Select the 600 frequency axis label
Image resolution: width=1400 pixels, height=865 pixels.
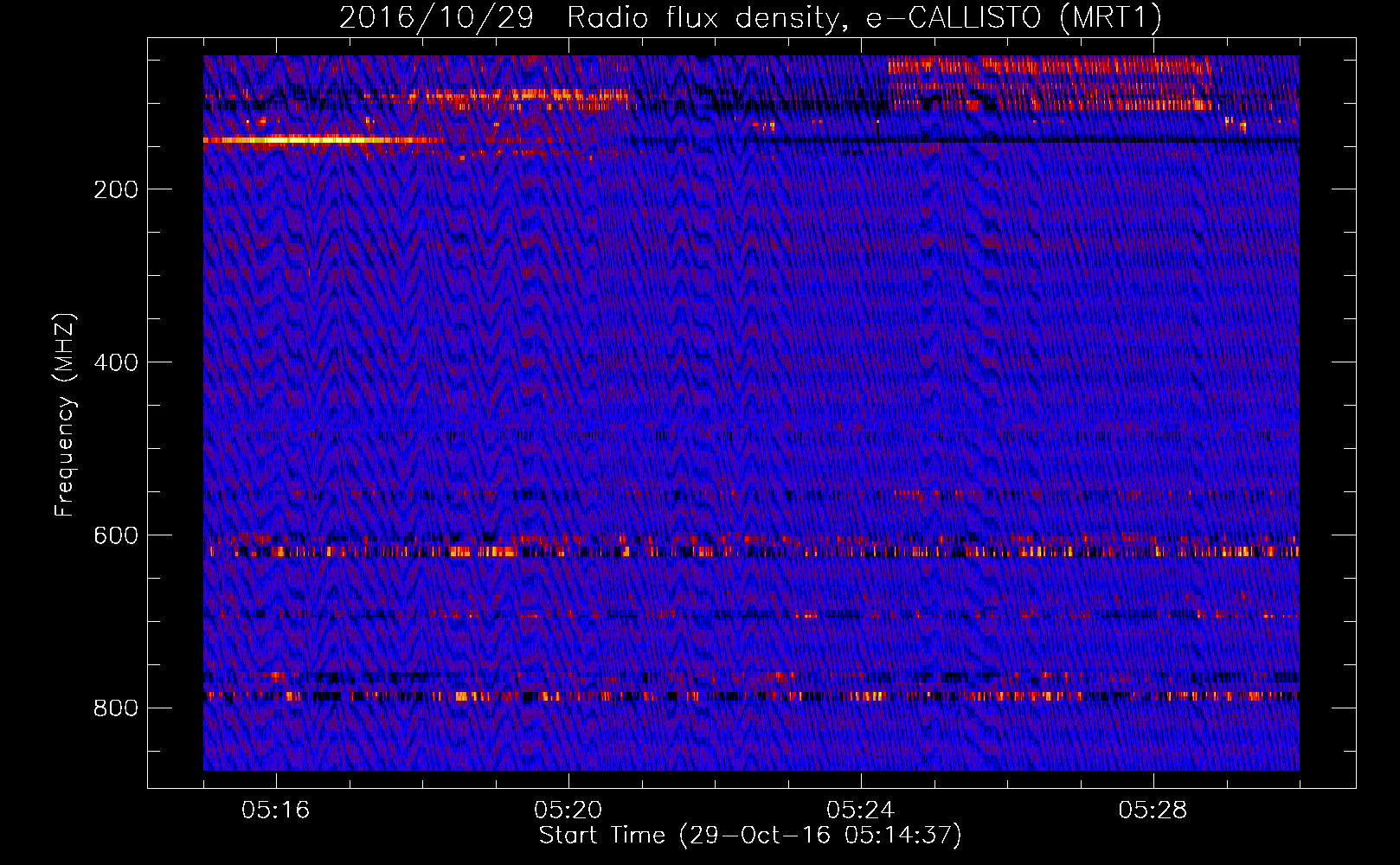click(116, 535)
